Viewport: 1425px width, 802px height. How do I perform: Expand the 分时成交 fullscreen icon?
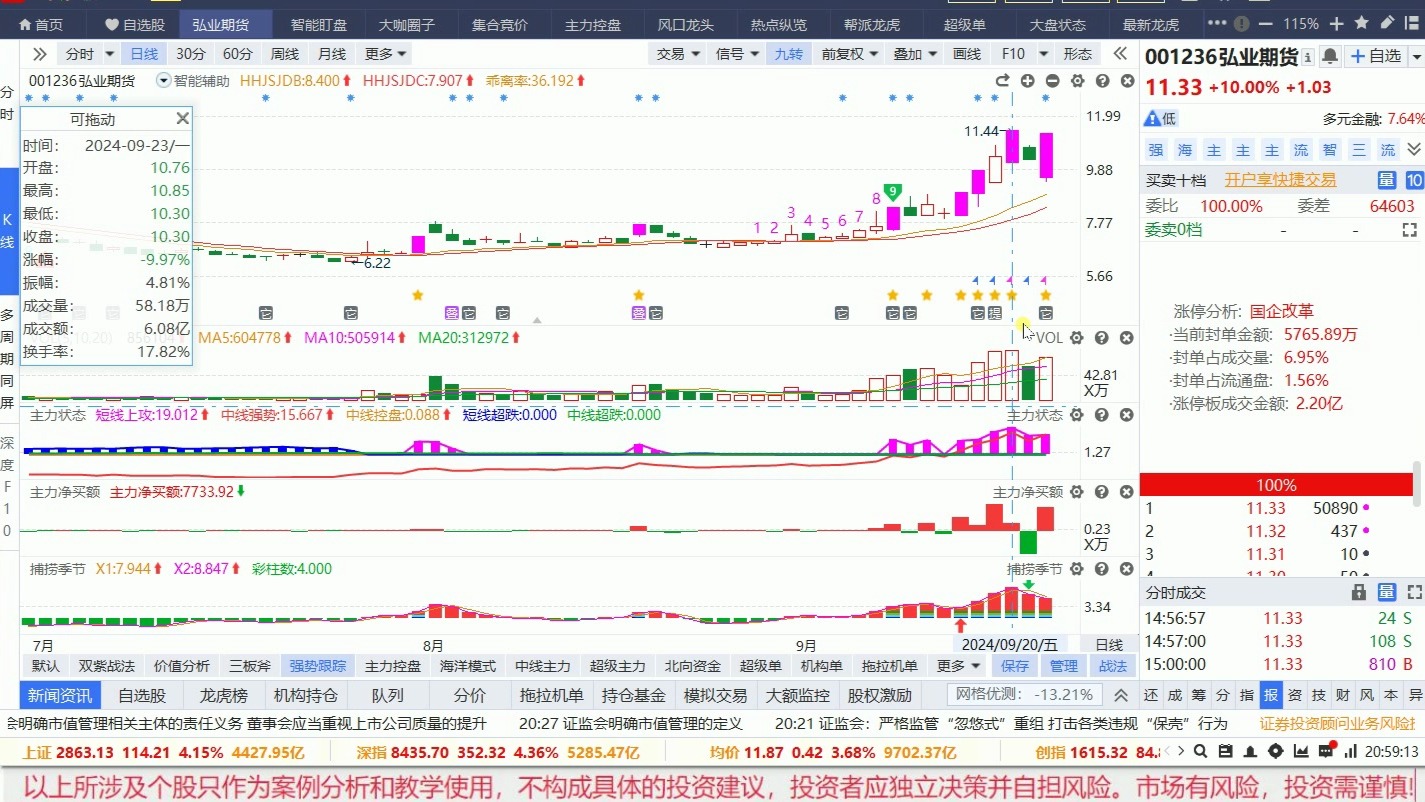click(x=1414, y=592)
